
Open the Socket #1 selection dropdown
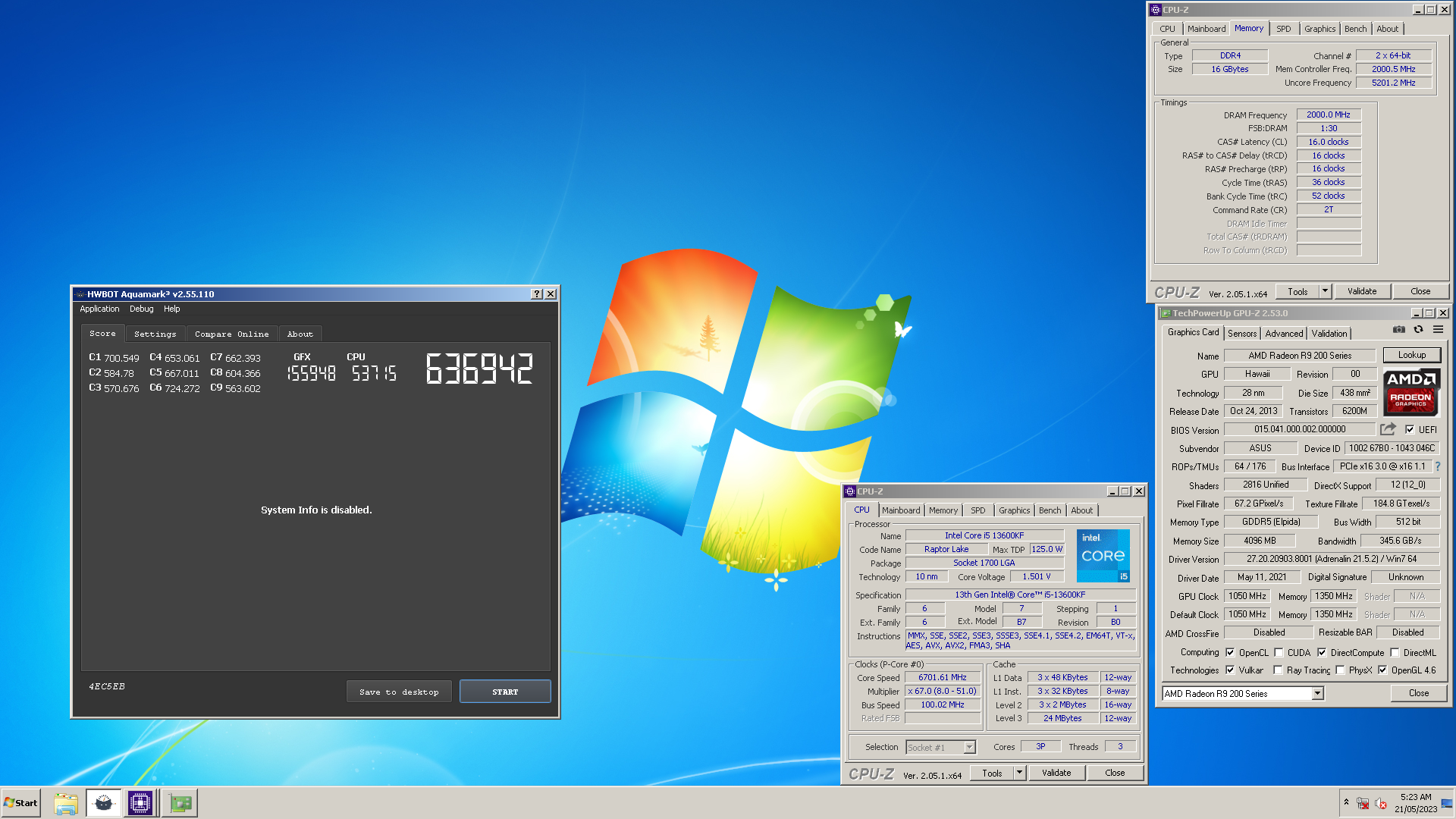(x=969, y=748)
